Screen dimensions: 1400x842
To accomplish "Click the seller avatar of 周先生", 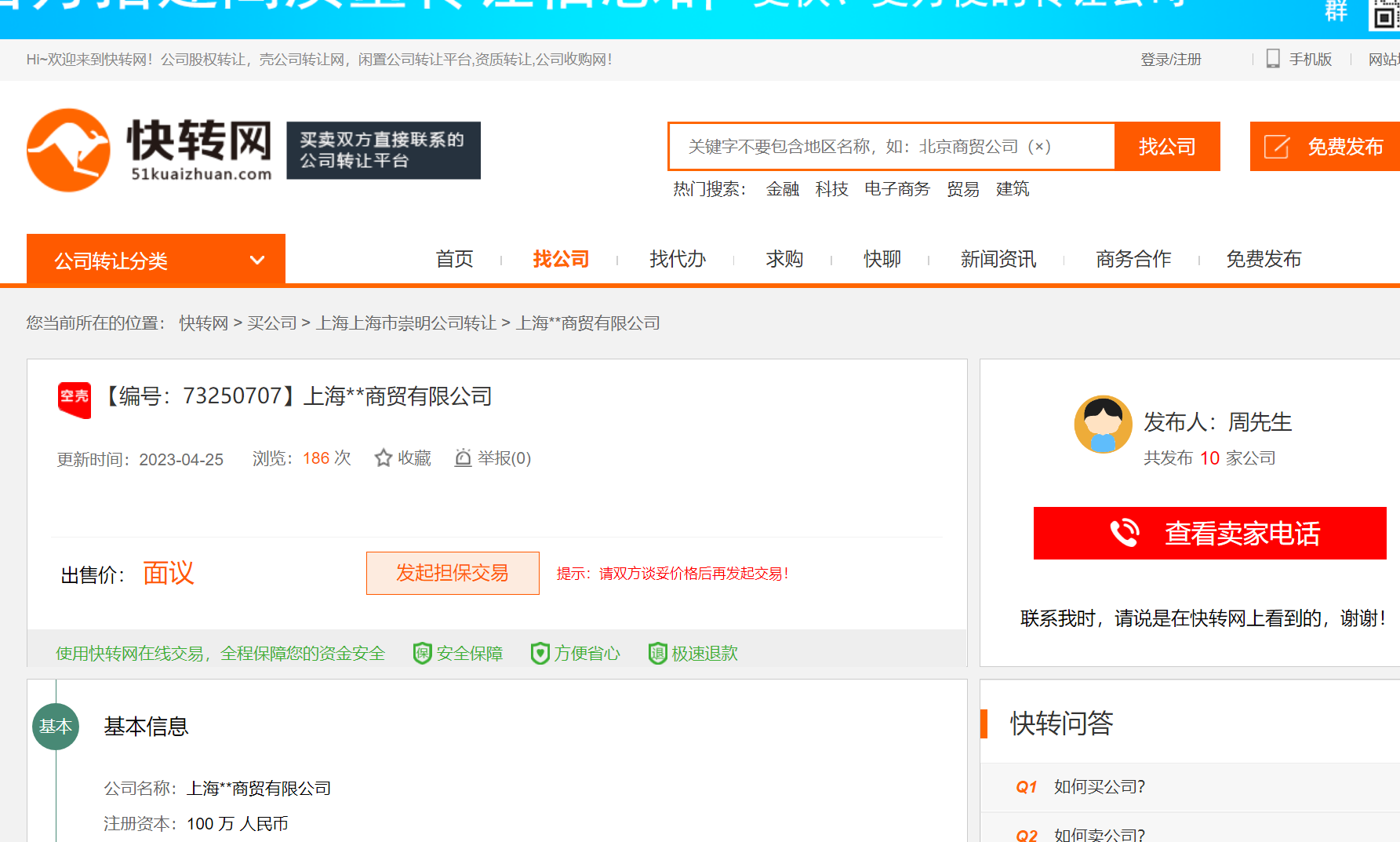I will pyautogui.click(x=1103, y=424).
